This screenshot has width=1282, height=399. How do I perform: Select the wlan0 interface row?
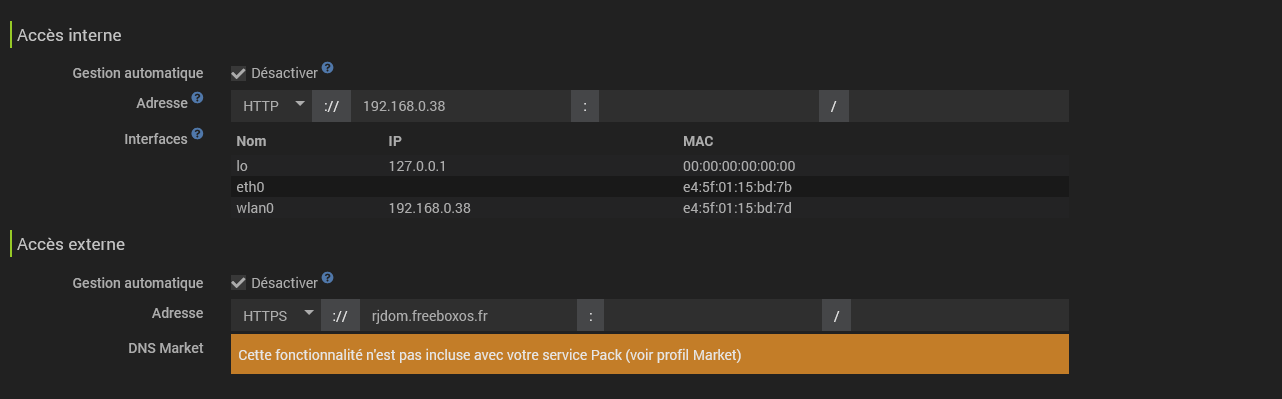650,208
